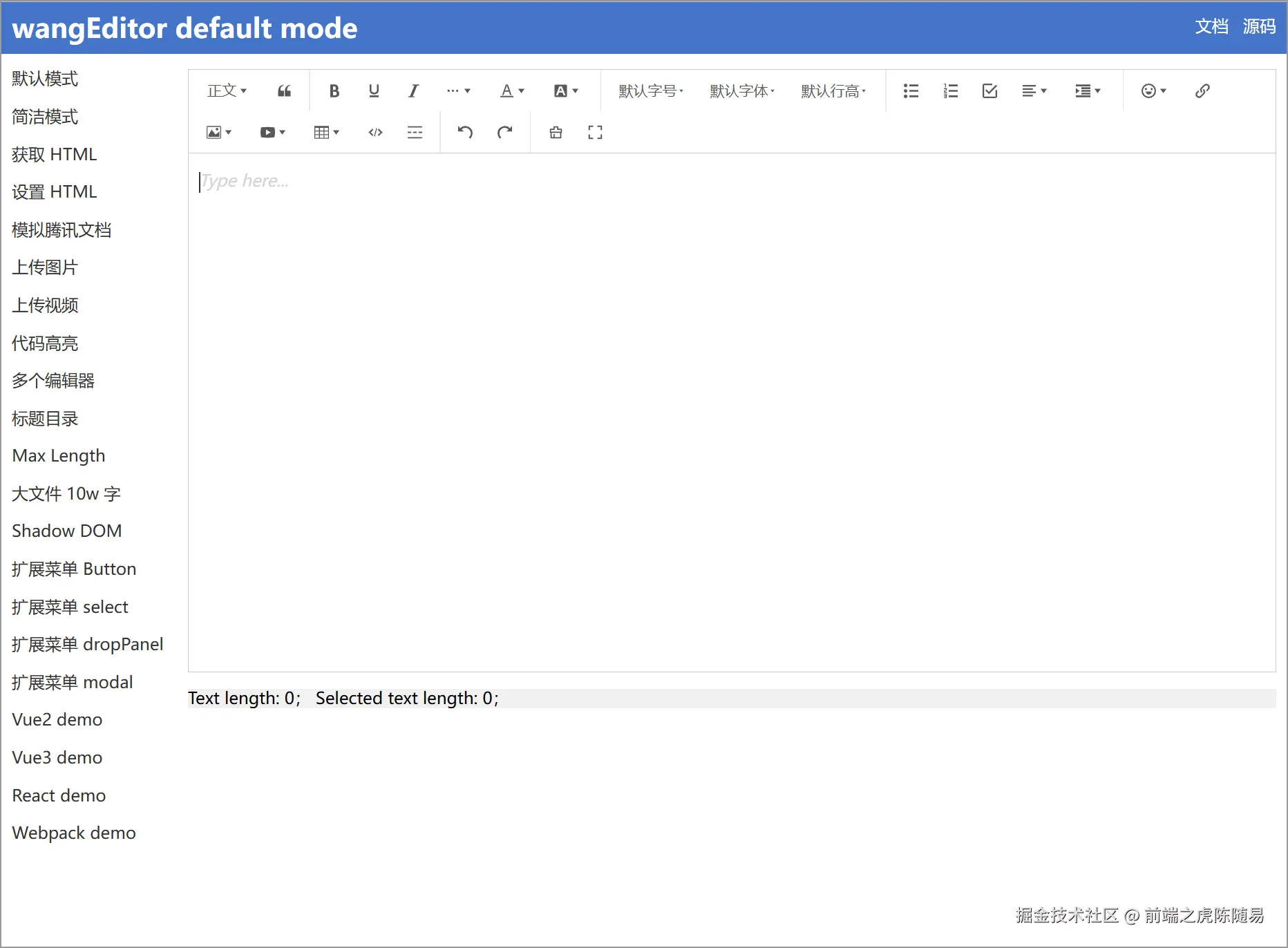Screen dimensions: 1288x948
Task: Go to 标题目录 demo
Action: click(x=45, y=419)
